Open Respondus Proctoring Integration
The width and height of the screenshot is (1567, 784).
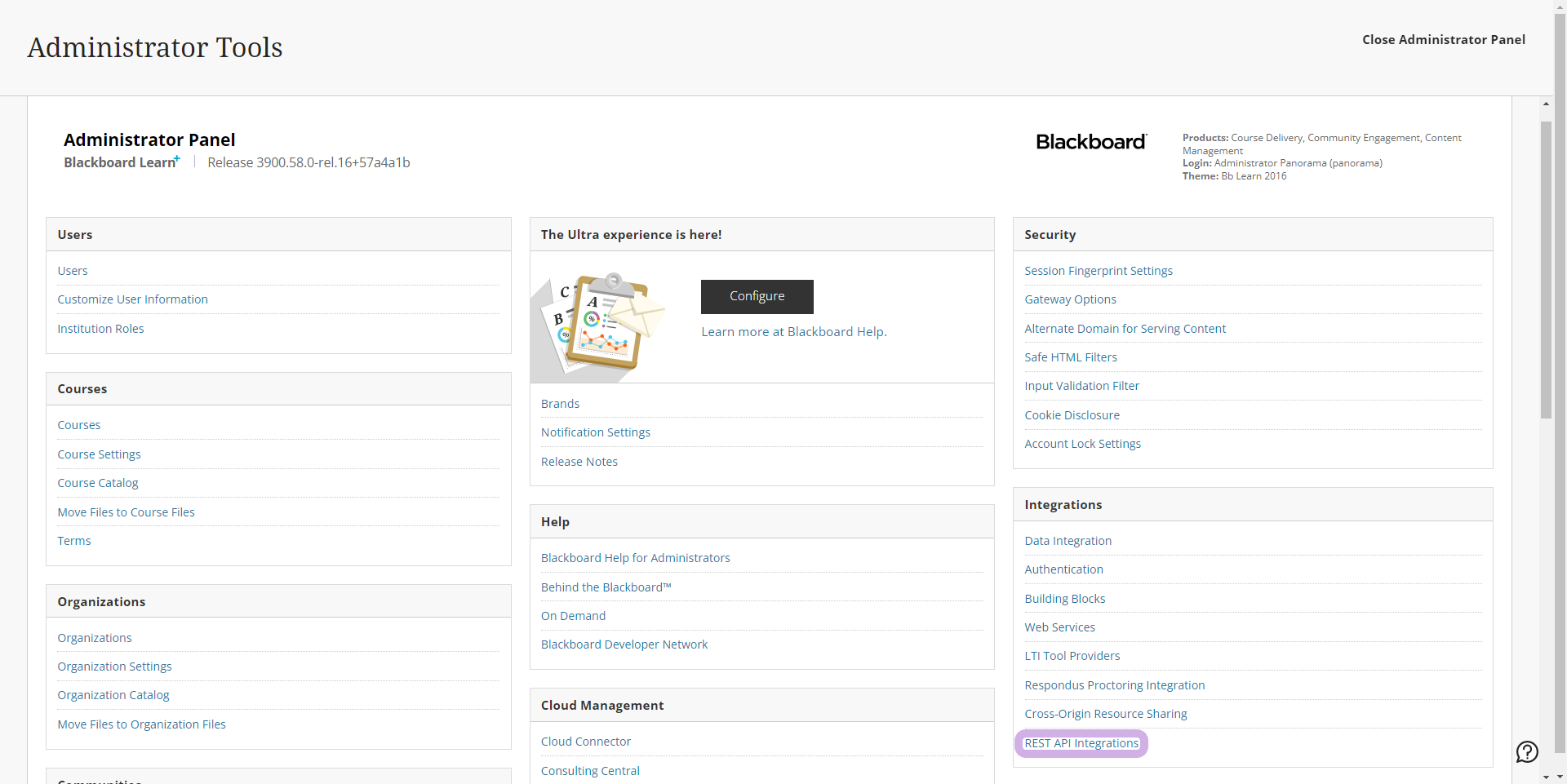tap(1115, 685)
